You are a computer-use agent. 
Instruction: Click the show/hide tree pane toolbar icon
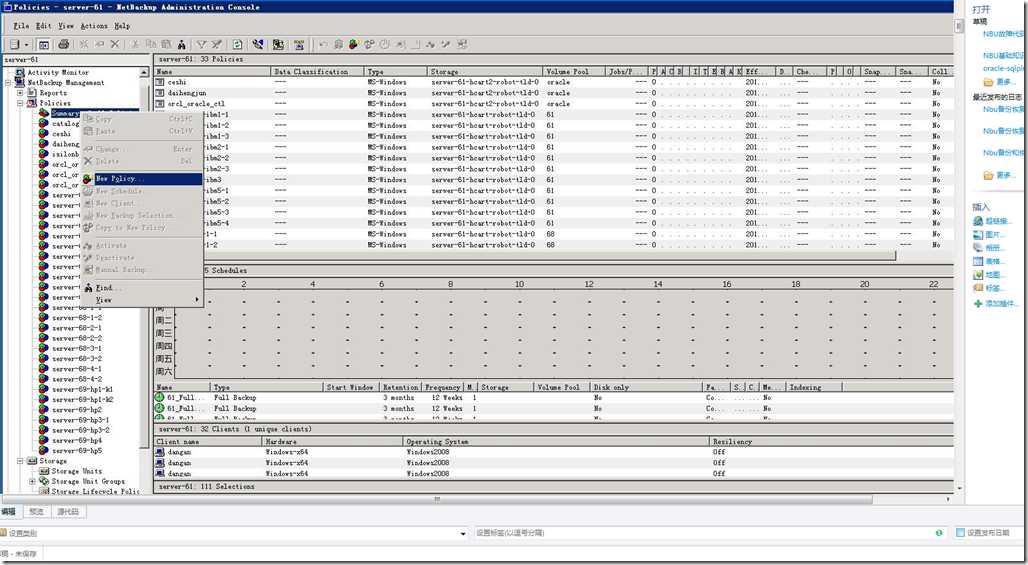(44, 45)
